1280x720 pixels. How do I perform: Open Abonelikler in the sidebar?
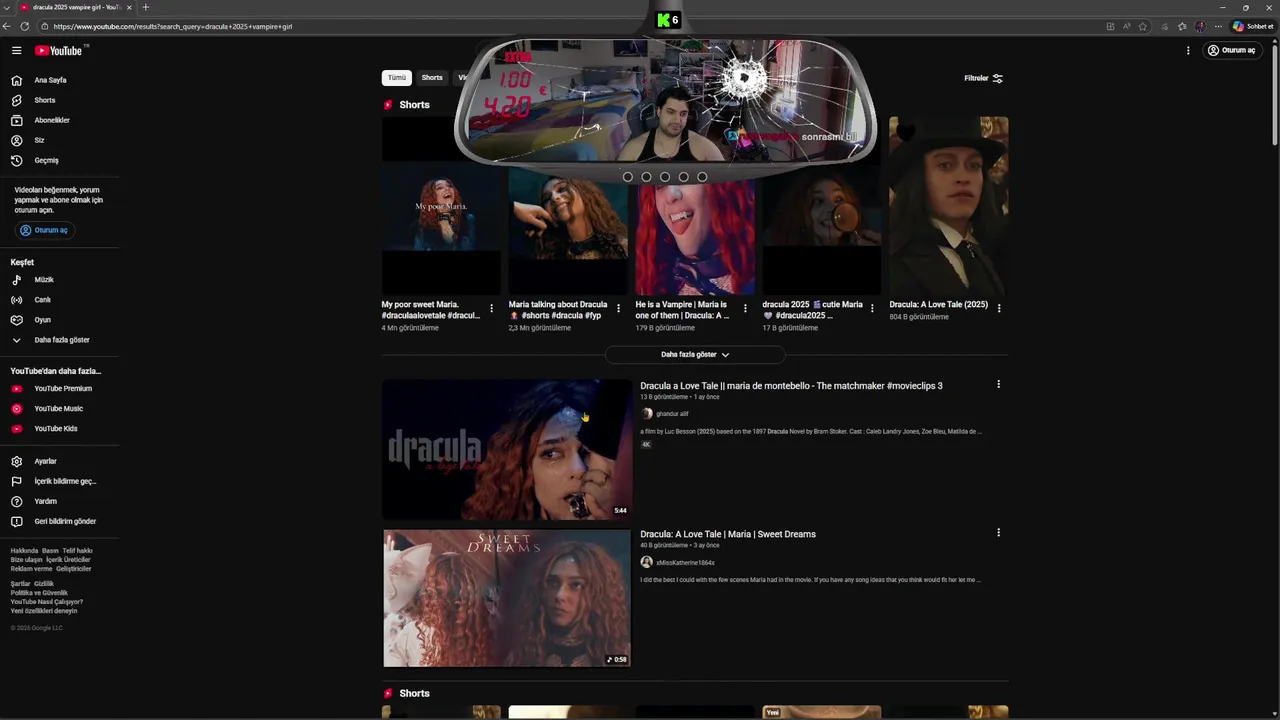click(x=60, y=120)
